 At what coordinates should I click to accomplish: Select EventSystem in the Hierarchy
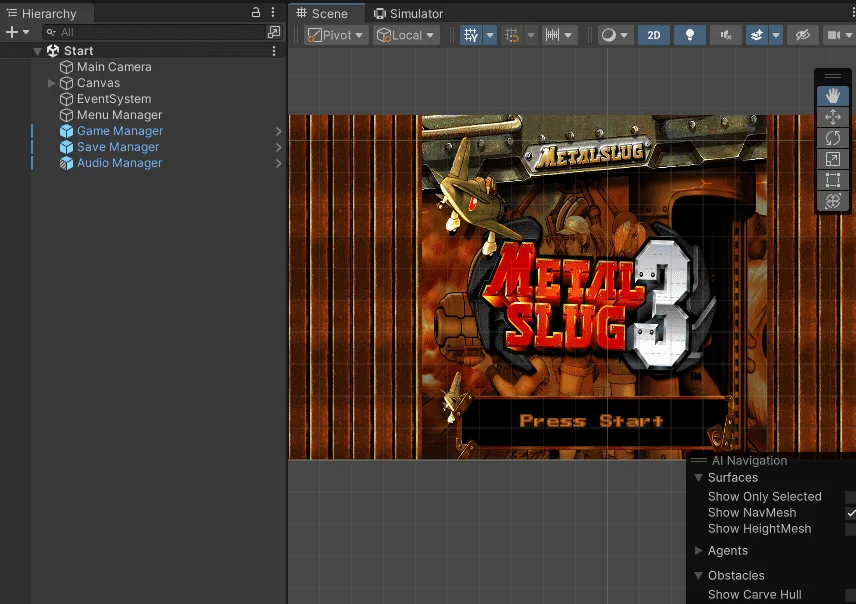pos(114,99)
